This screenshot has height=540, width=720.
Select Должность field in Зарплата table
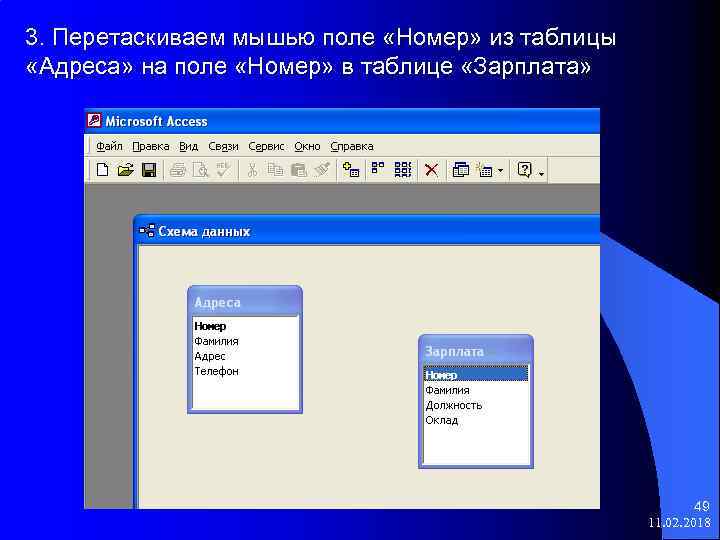point(476,405)
